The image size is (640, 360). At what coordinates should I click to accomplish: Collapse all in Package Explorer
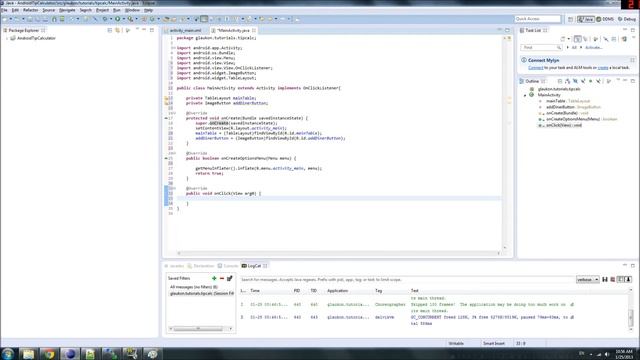pos(109,30)
